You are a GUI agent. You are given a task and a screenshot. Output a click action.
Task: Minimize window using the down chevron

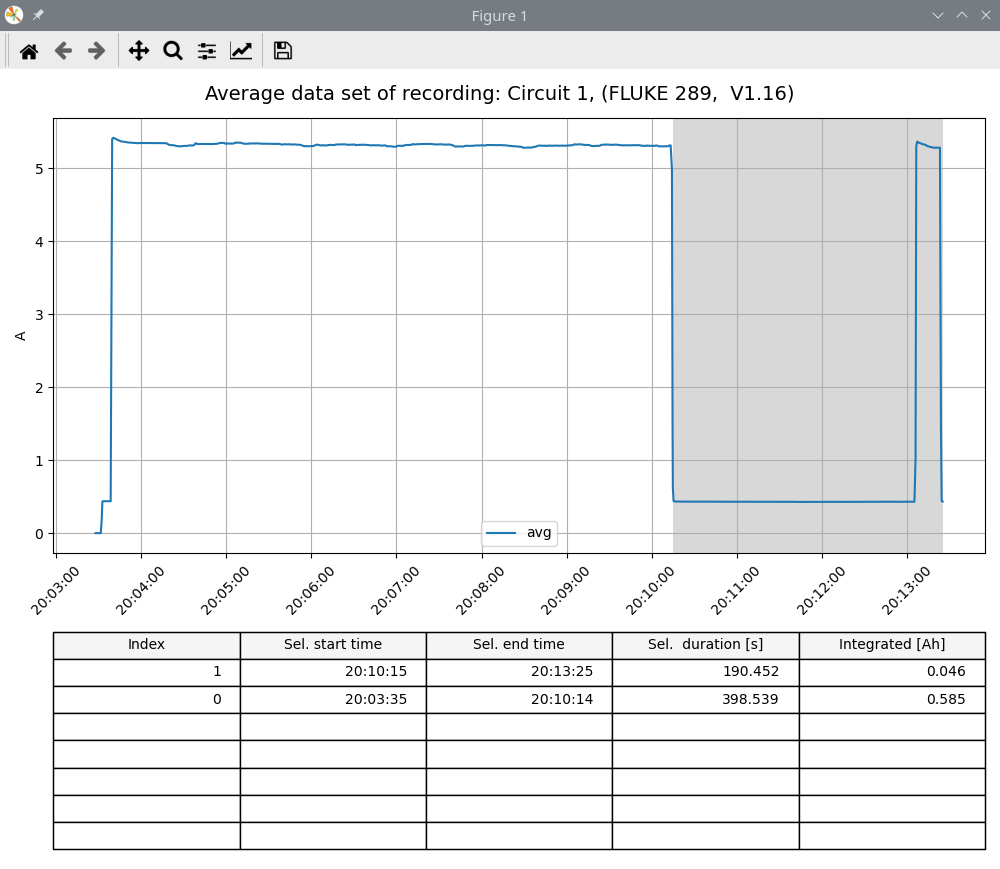pos(938,15)
